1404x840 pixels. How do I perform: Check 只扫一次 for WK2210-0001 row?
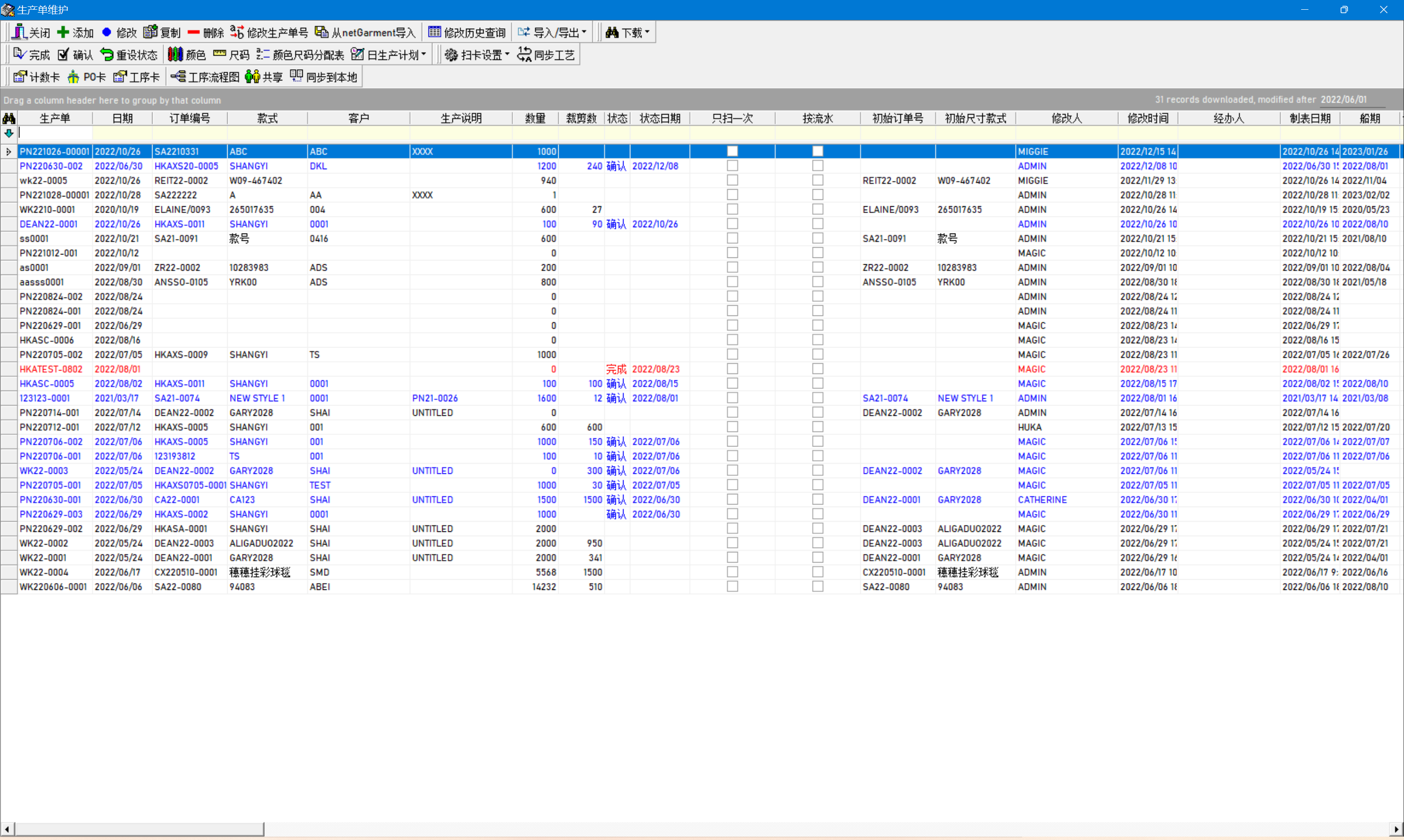pyautogui.click(x=732, y=210)
